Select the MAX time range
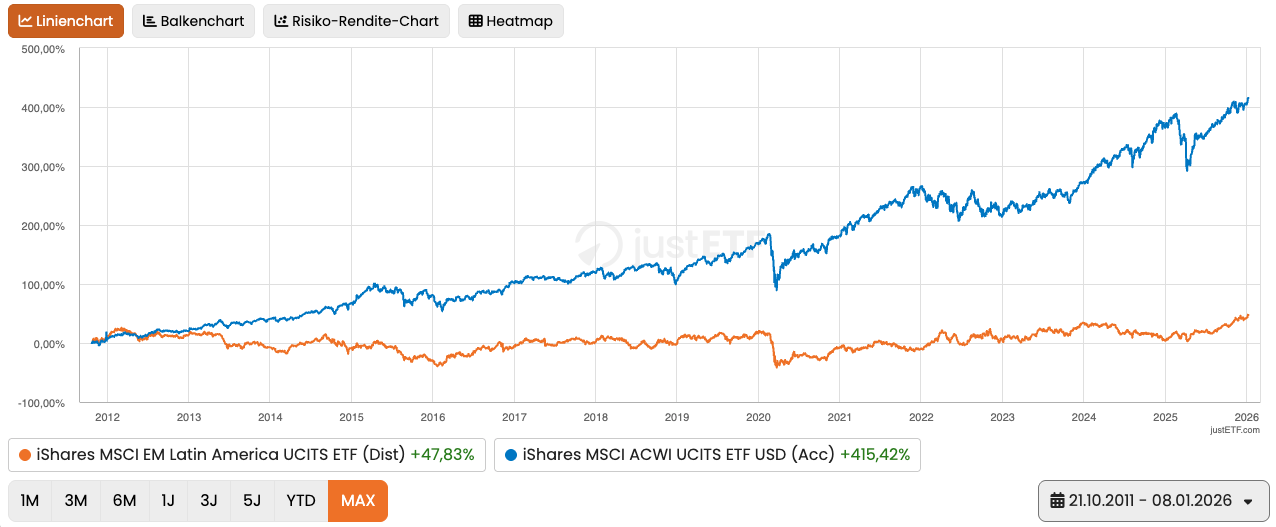Image resolution: width=1276 pixels, height=527 pixels. pos(357,500)
